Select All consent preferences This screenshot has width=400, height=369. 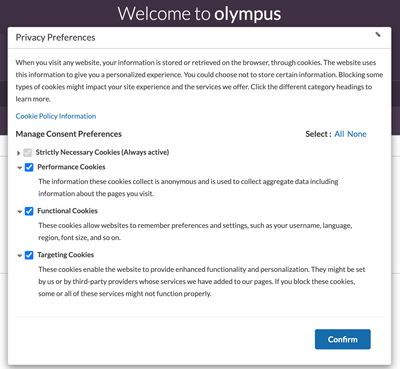click(339, 134)
